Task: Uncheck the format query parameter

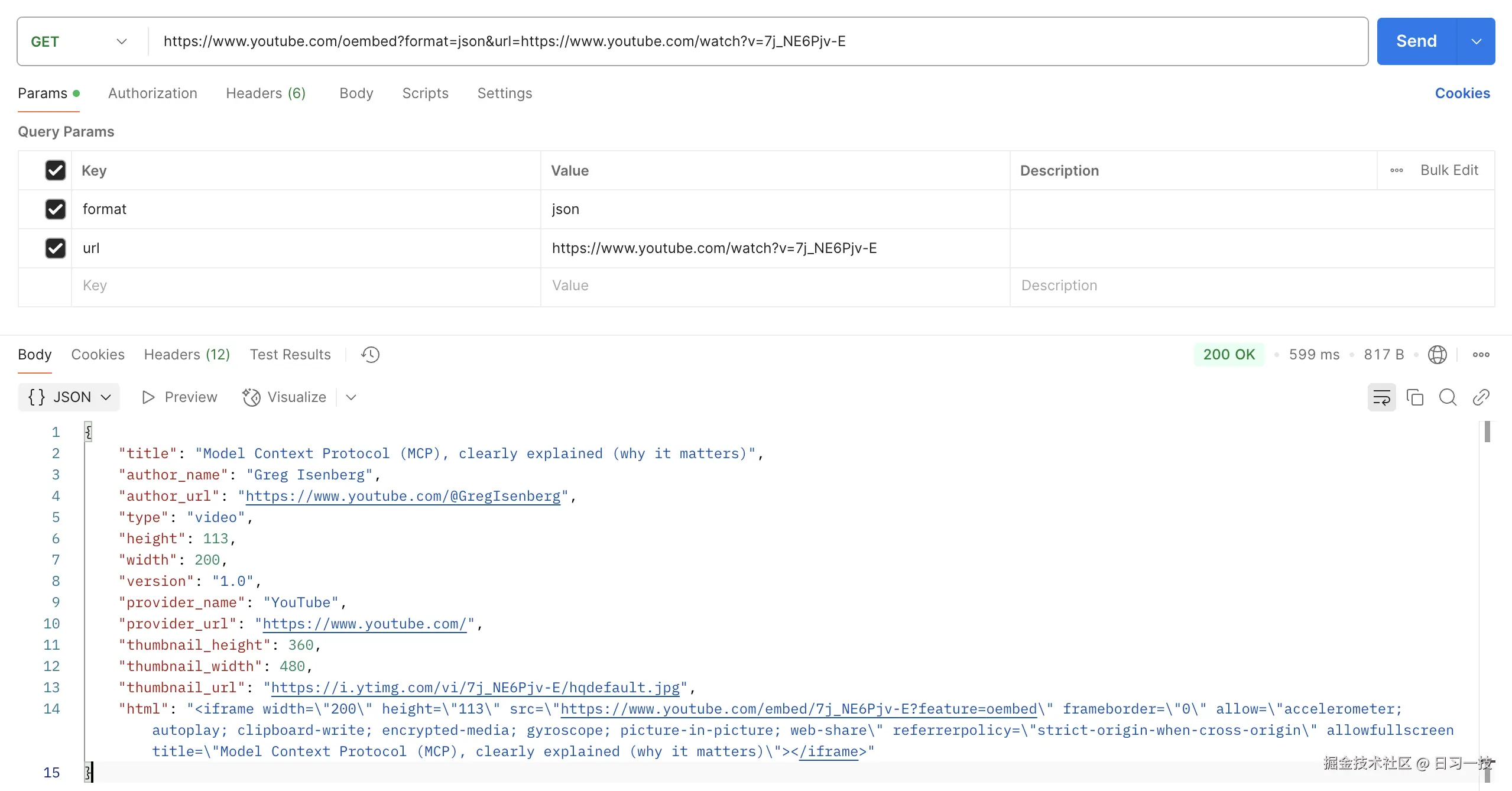Action: (x=55, y=209)
